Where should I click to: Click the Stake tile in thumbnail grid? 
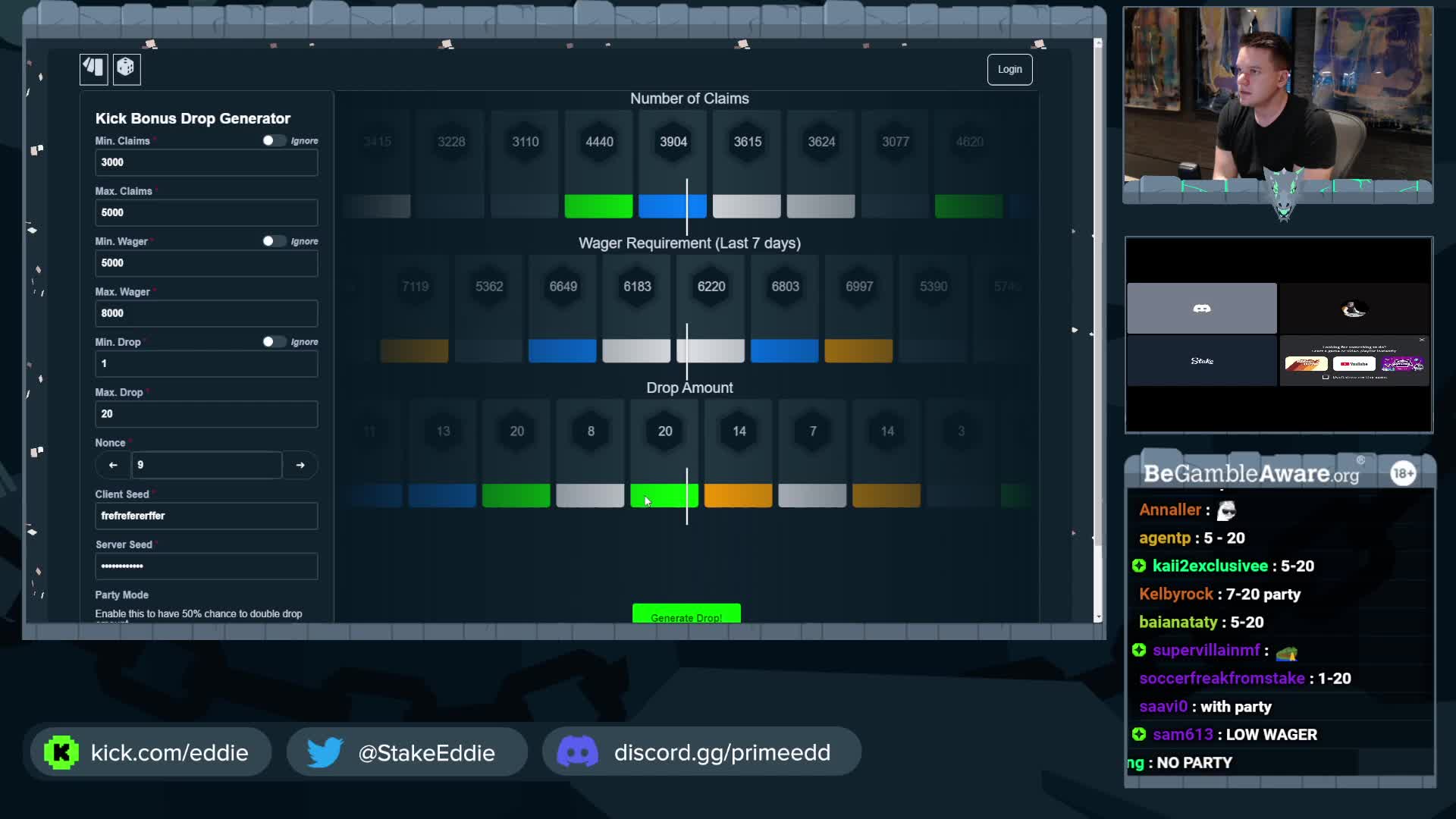point(1201,361)
